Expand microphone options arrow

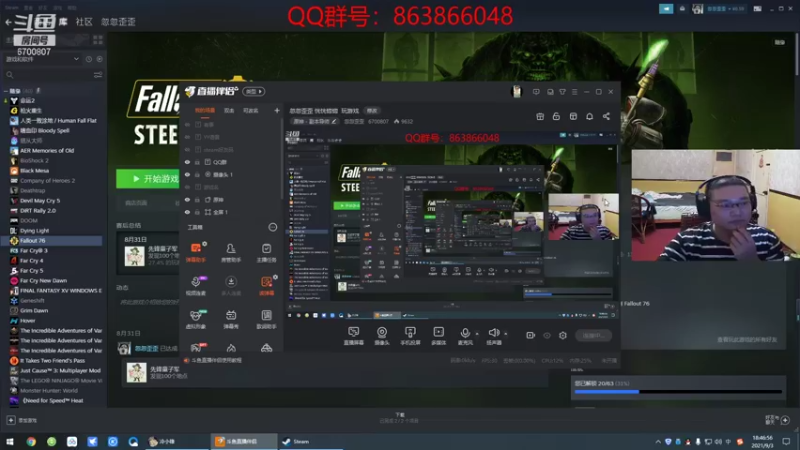coord(477,334)
